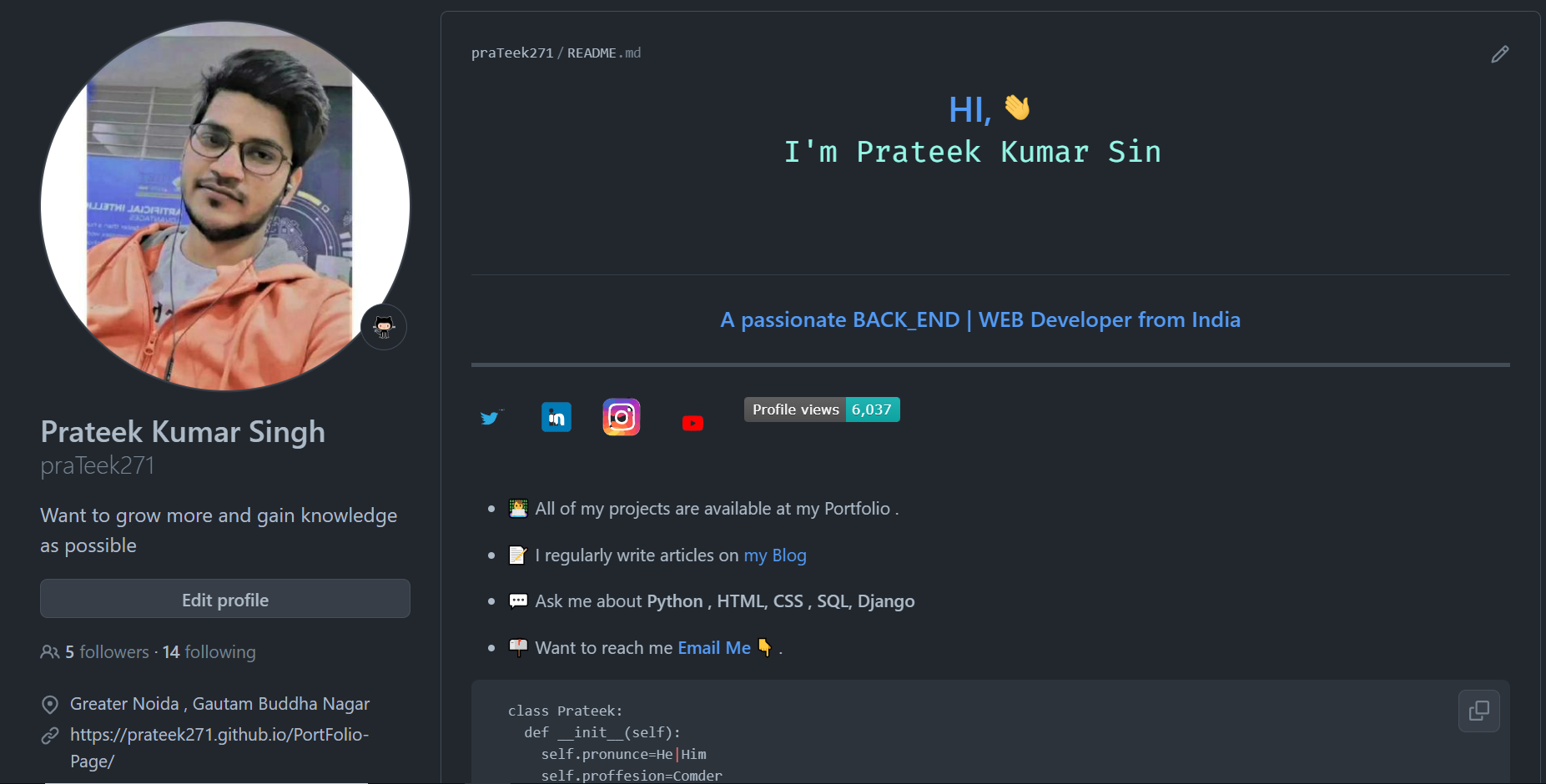The image size is (1546, 784).
Task: Click the Email Me link
Action: point(714,648)
